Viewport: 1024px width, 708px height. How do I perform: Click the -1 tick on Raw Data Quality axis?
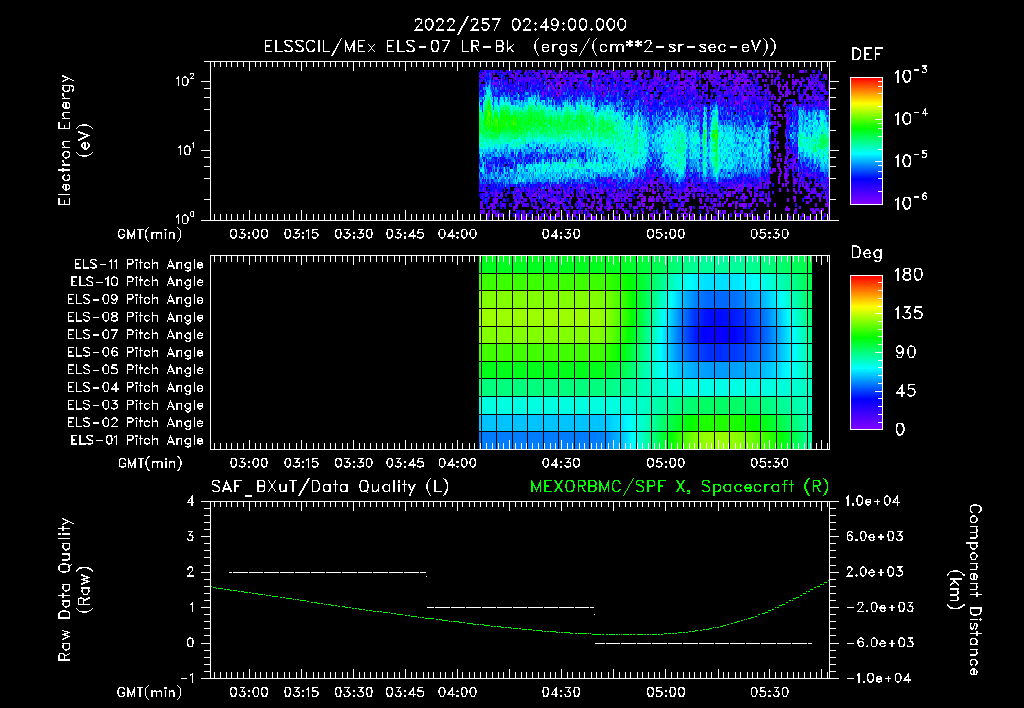(187, 678)
